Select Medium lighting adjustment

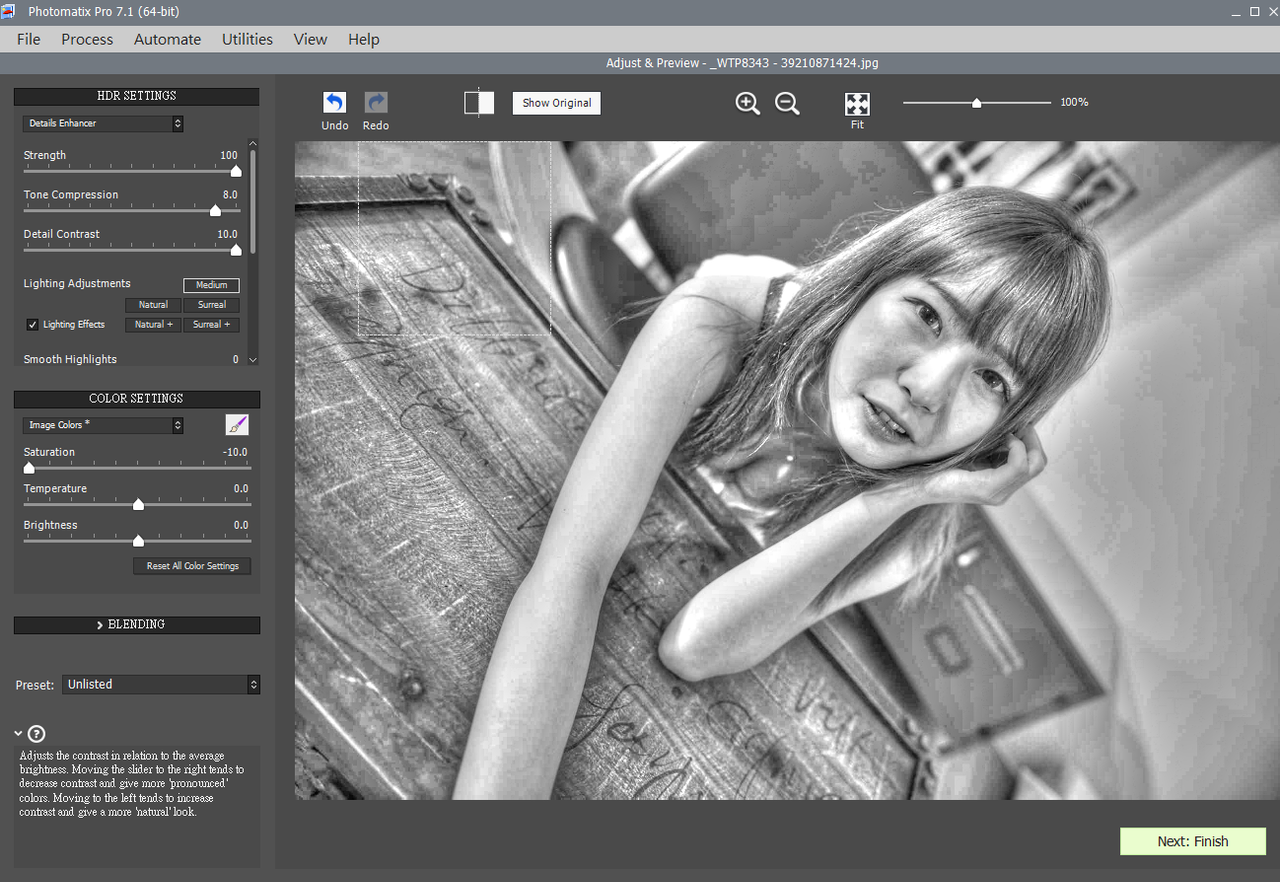tap(211, 285)
